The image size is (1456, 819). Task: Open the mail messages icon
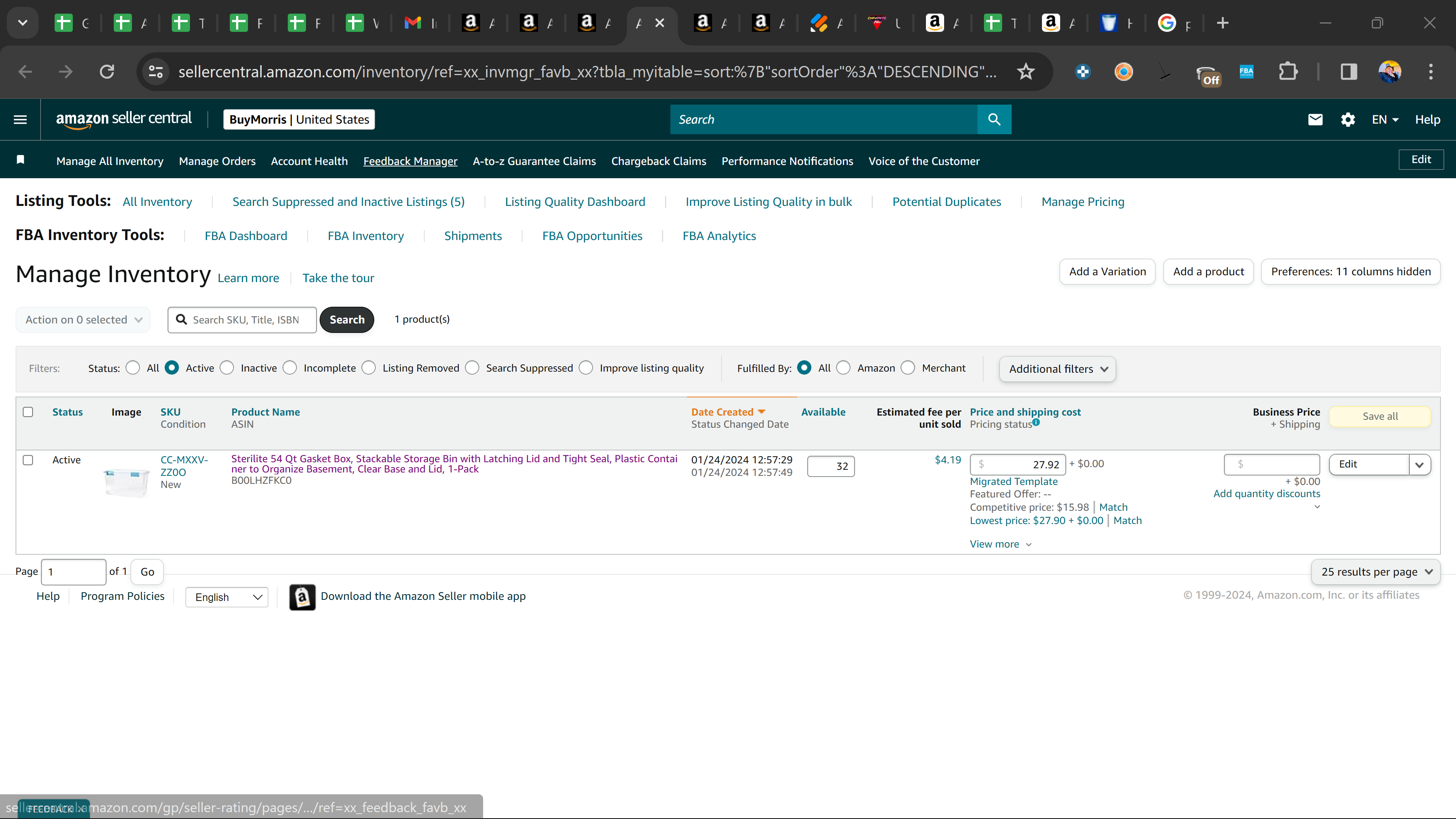tap(1315, 119)
